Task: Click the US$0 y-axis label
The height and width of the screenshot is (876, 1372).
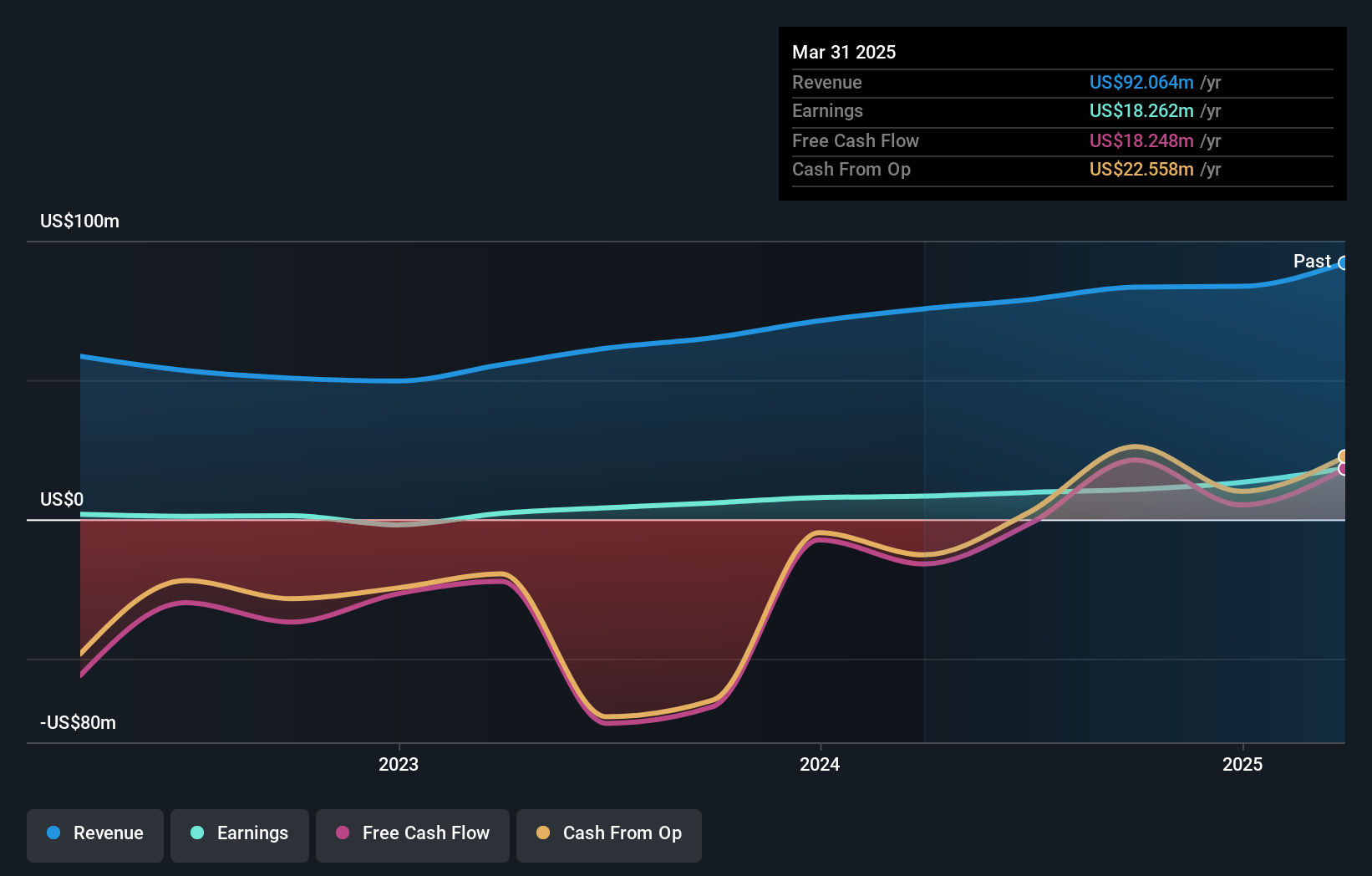Action: (62, 500)
